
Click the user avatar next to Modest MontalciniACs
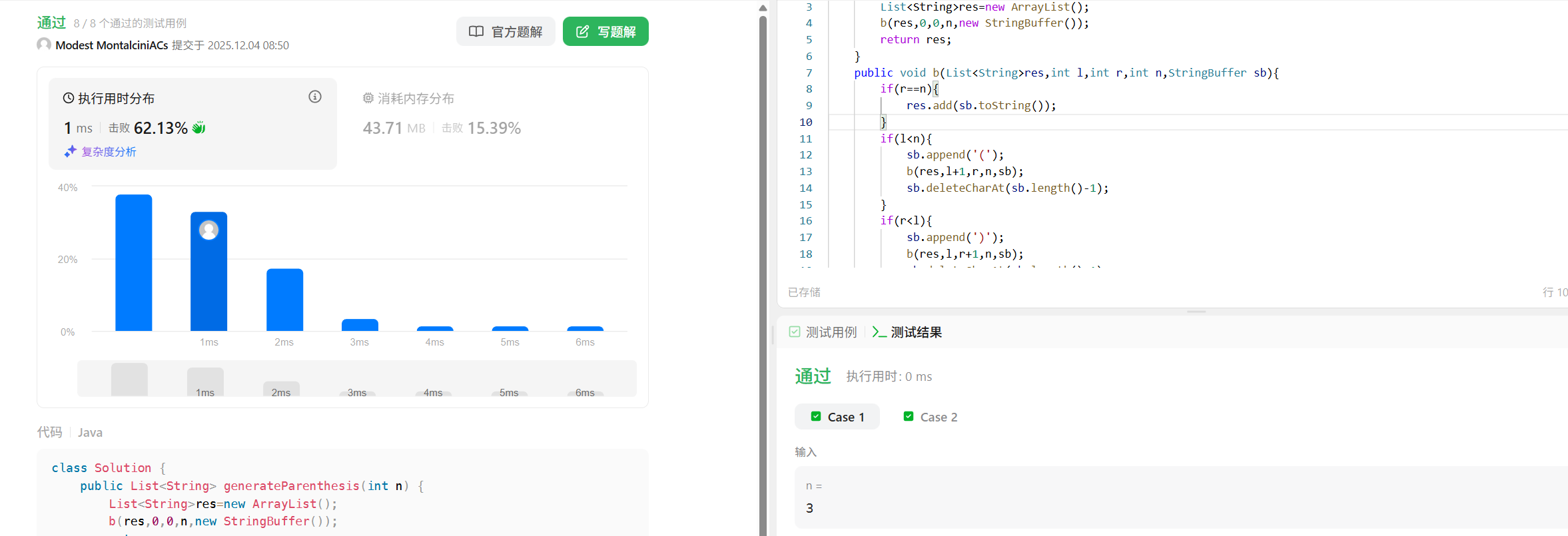pos(44,45)
